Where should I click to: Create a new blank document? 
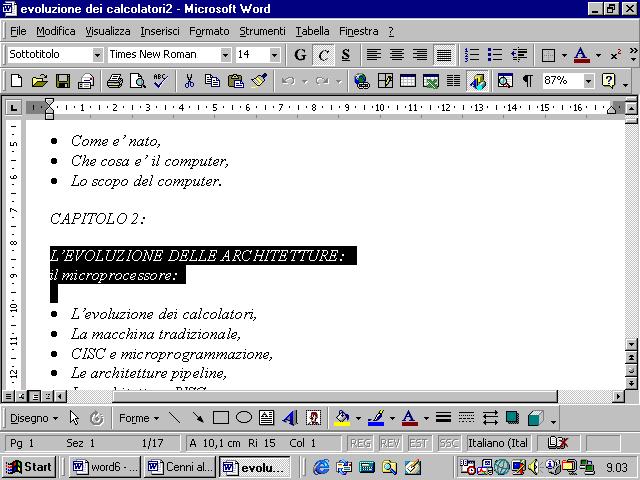coord(16,81)
